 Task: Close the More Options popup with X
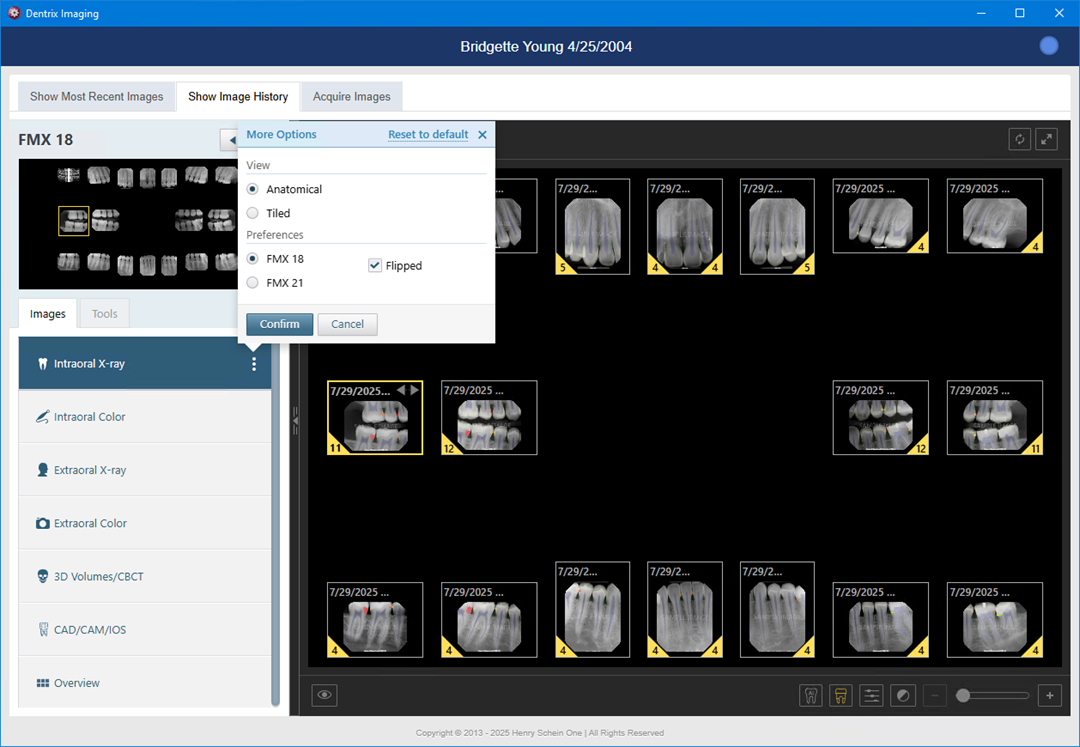click(x=482, y=135)
